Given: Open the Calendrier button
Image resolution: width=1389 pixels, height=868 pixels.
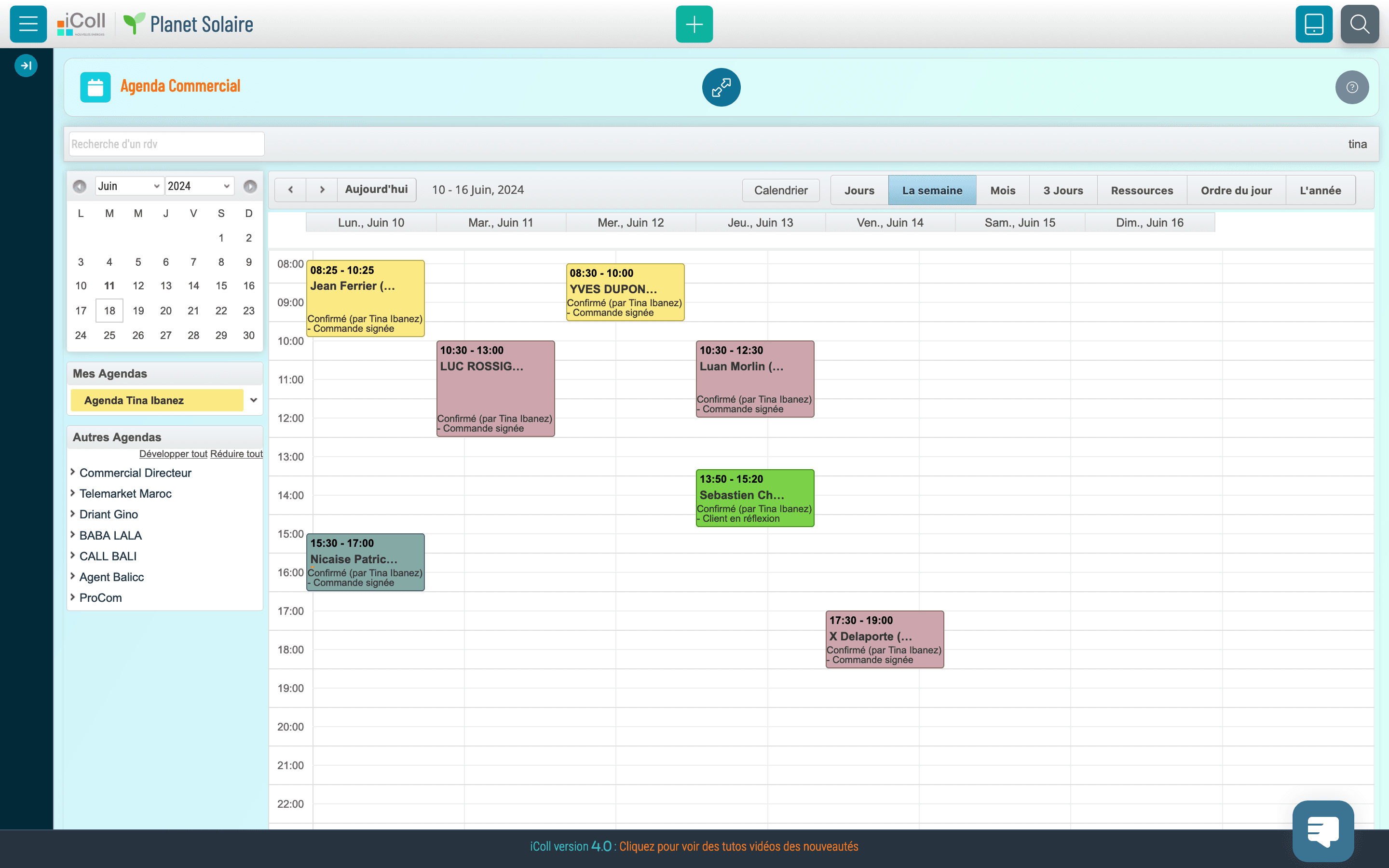Looking at the screenshot, I should coord(781,190).
